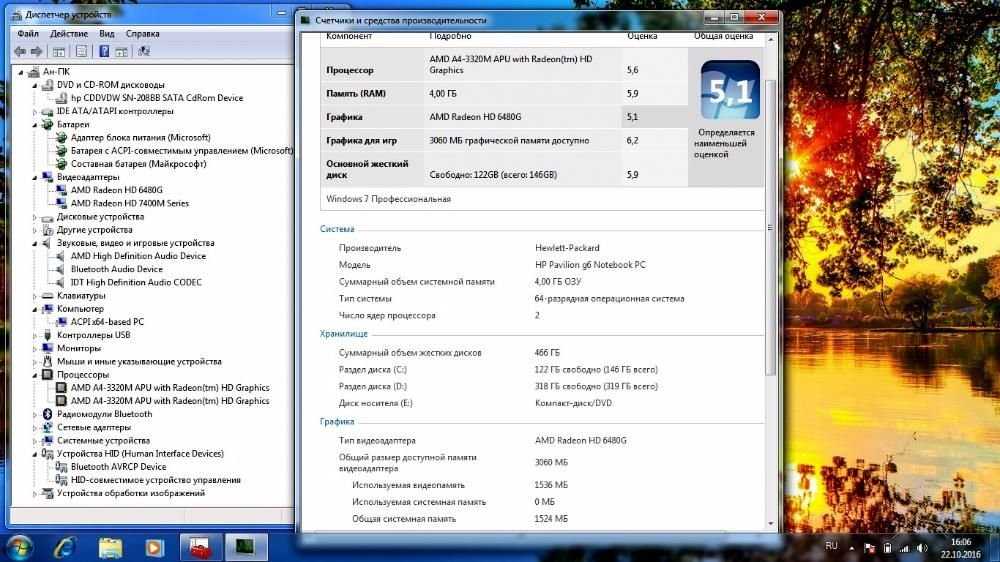Show hidden tray icons arrow
The height and width of the screenshot is (562, 1000).
pyautogui.click(x=851, y=548)
